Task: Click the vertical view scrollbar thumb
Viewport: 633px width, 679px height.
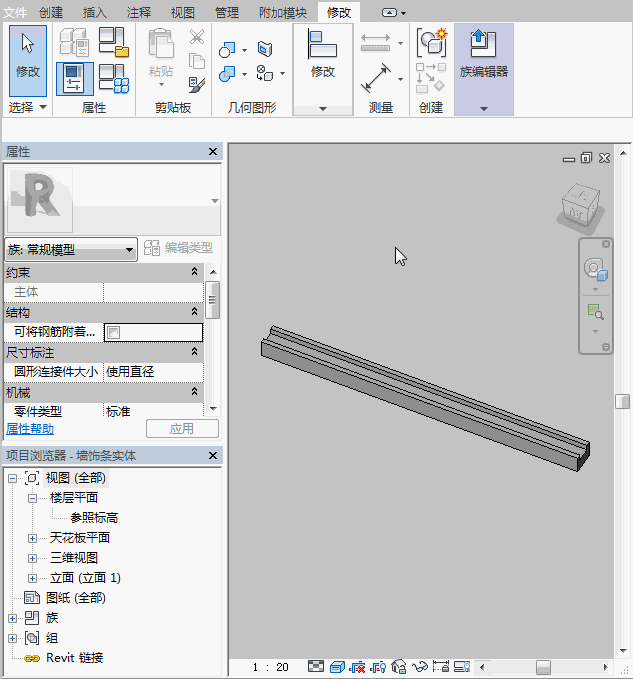Action: (x=623, y=401)
